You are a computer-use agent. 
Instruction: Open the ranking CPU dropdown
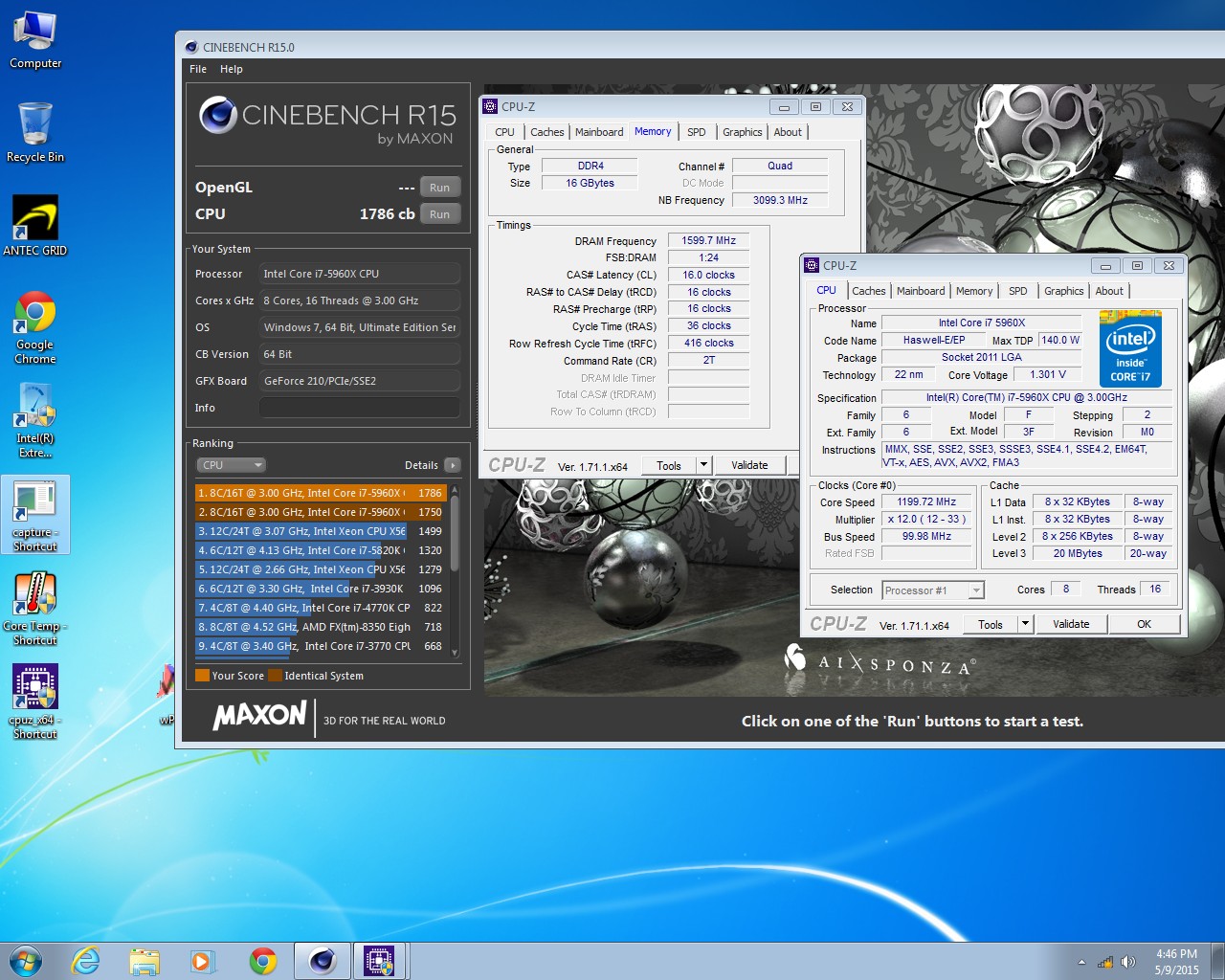(231, 465)
